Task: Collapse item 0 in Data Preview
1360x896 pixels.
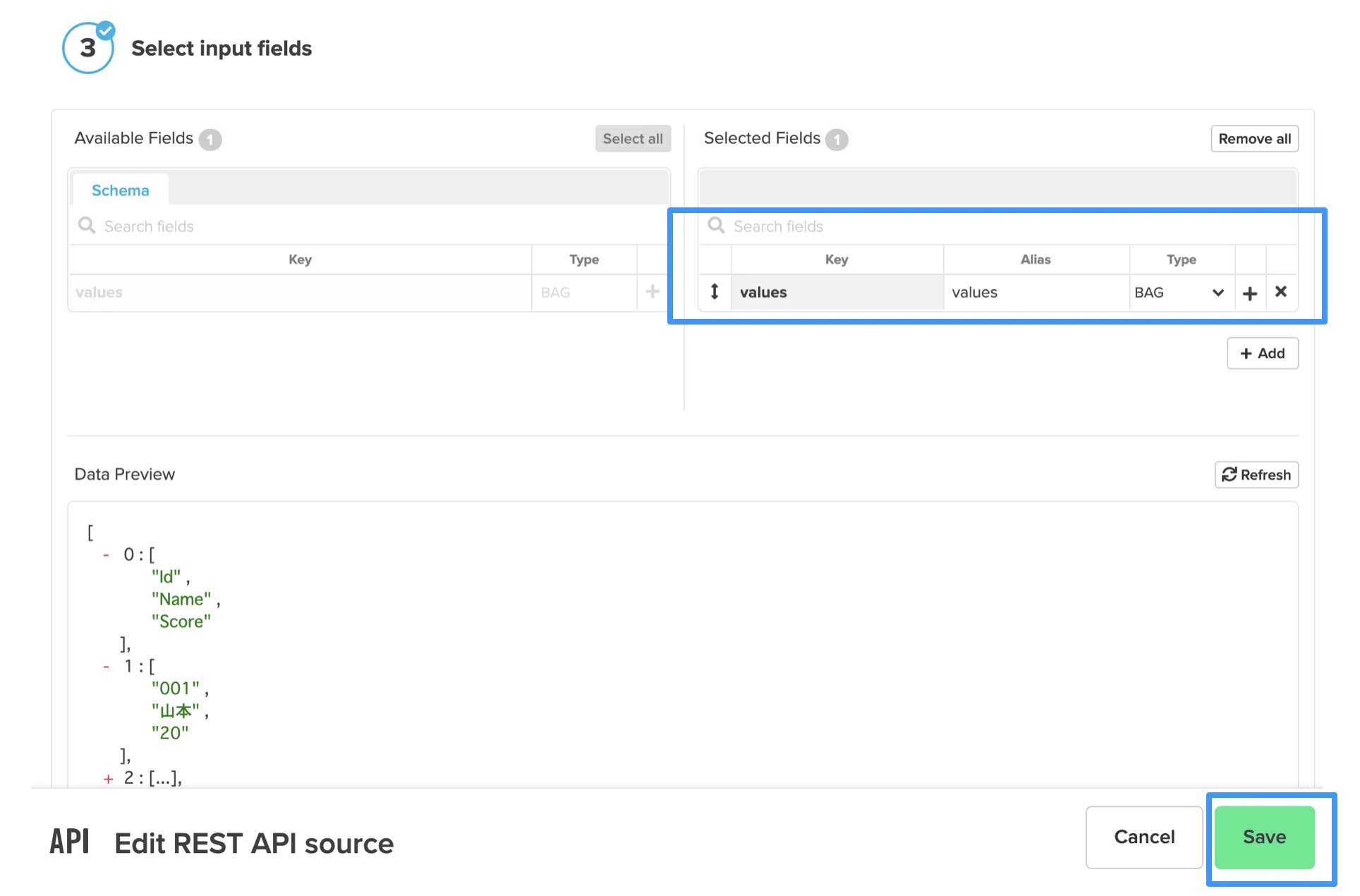Action: click(106, 555)
